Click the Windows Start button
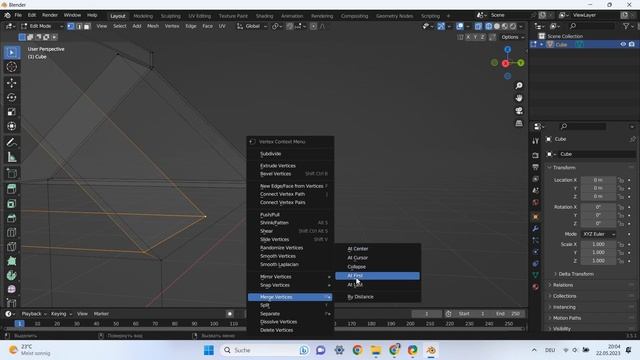 click(x=209, y=350)
